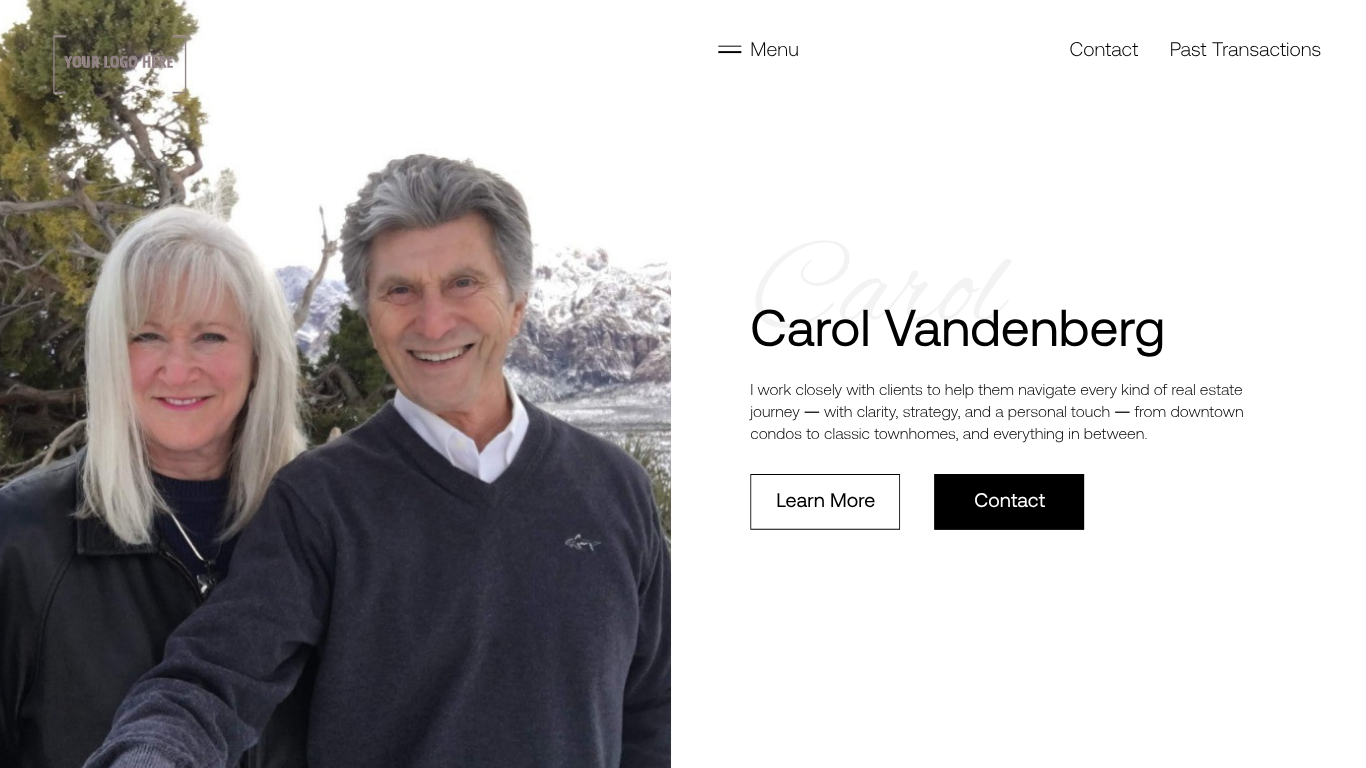
Task: Click the shark emblem on the sweater
Action: pos(582,542)
